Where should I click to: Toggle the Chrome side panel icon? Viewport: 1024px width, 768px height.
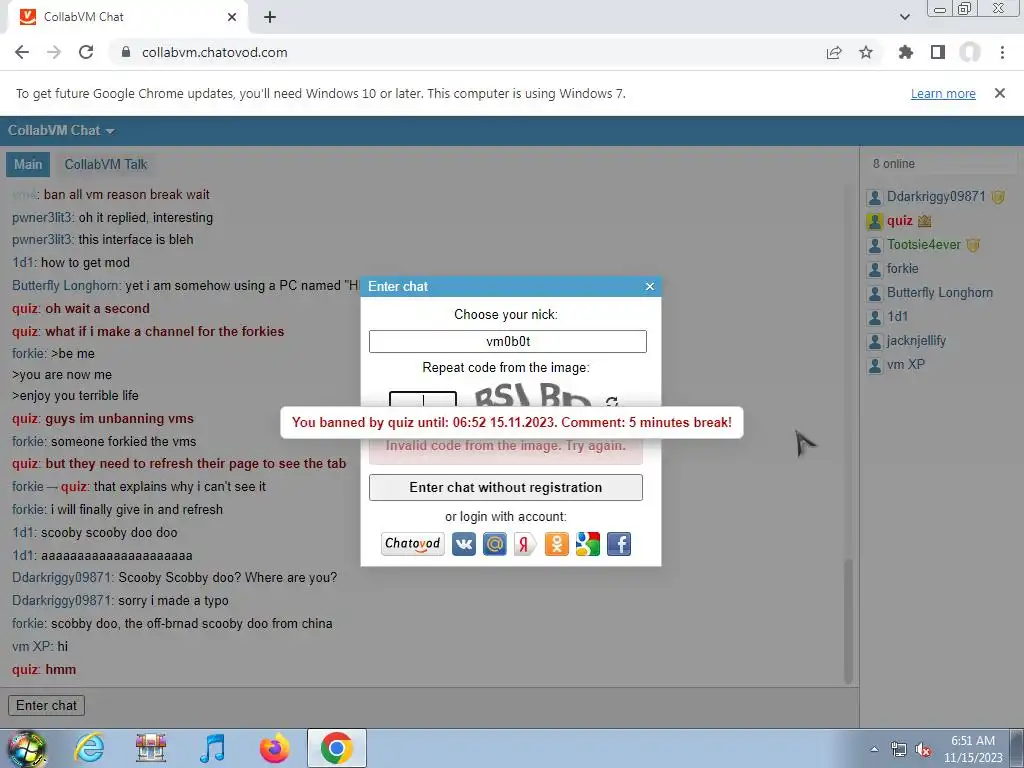pos(938,52)
